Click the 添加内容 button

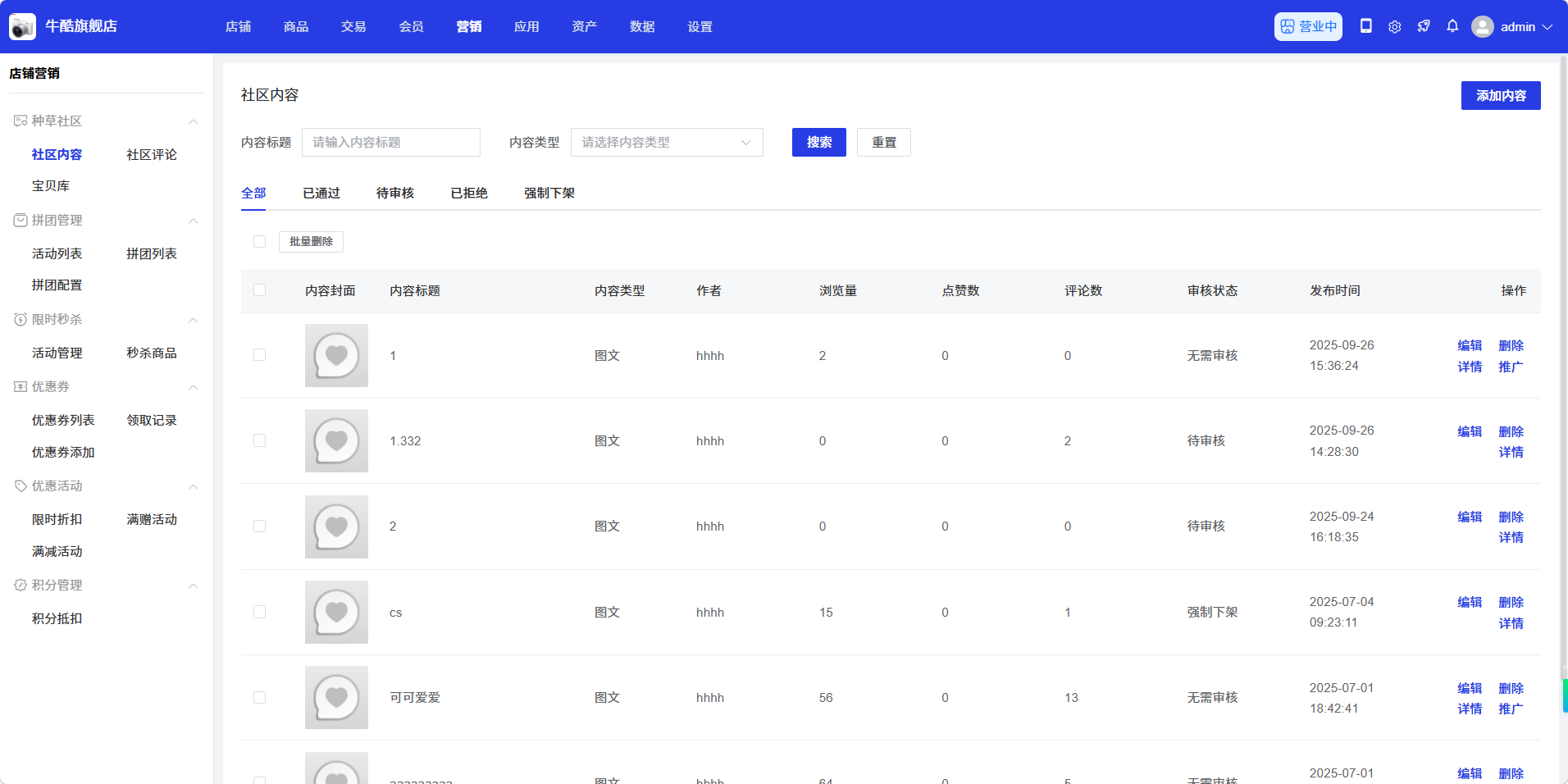point(1500,96)
